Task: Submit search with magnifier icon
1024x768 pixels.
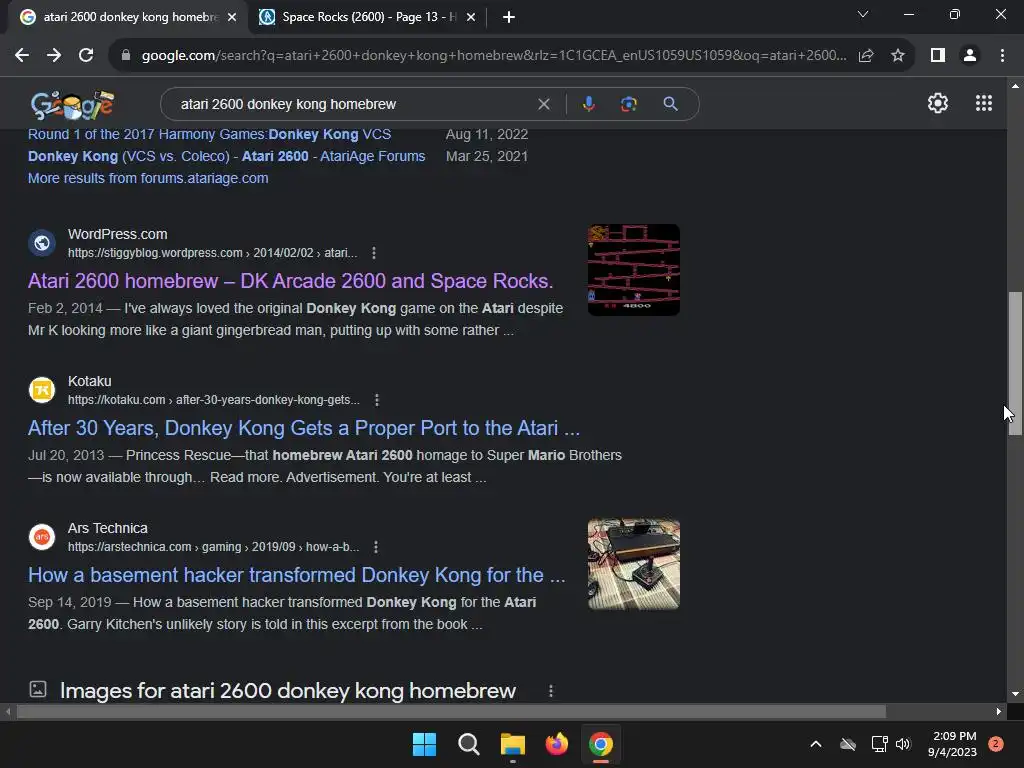Action: tap(670, 104)
